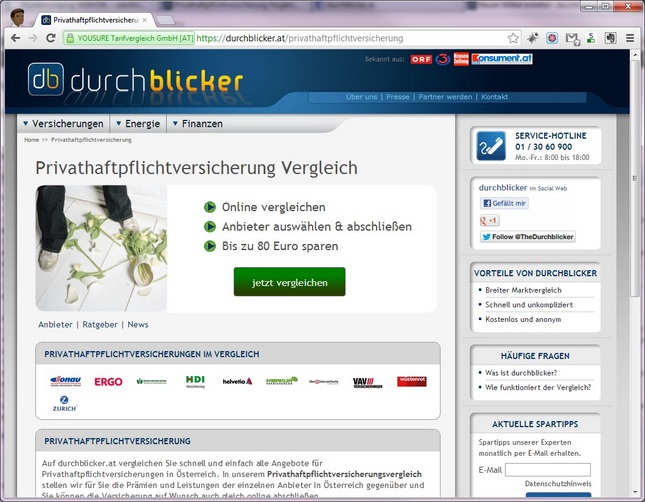Image resolution: width=645 pixels, height=502 pixels.
Task: Click the VAV Versicherungen logo
Action: pos(367,383)
